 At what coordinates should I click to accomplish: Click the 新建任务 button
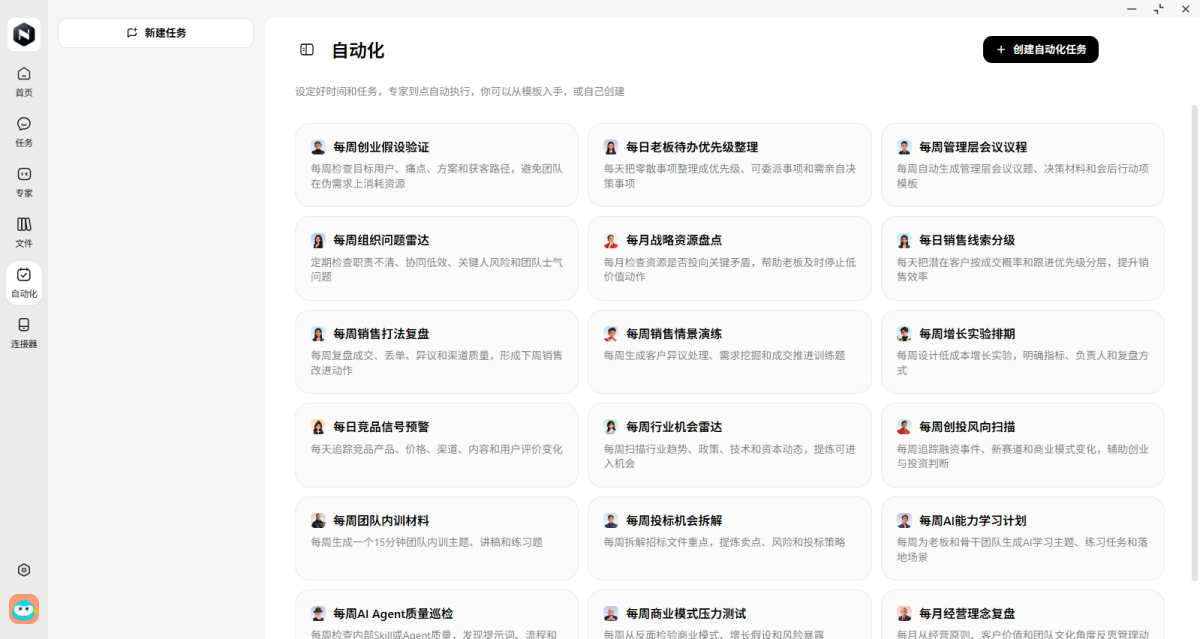pos(156,33)
